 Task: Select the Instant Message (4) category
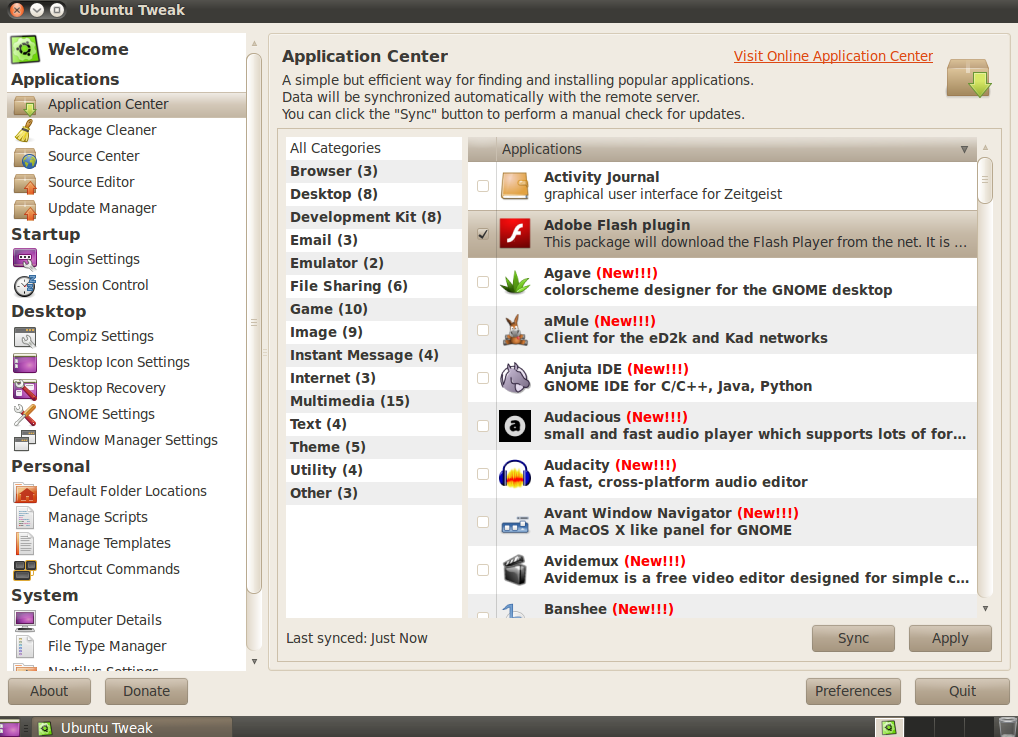[374, 355]
